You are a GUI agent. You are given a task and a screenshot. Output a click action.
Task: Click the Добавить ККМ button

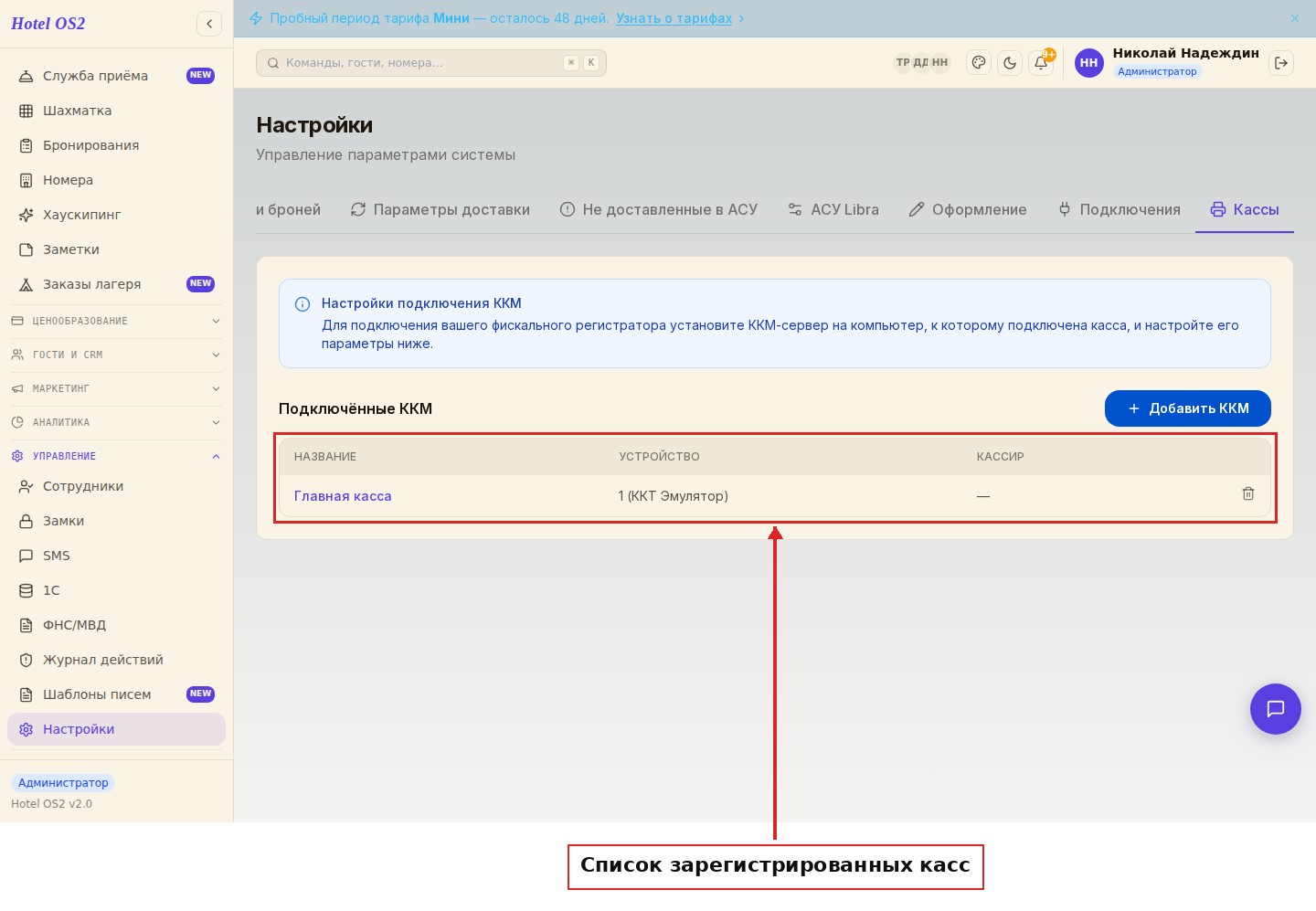[1187, 408]
